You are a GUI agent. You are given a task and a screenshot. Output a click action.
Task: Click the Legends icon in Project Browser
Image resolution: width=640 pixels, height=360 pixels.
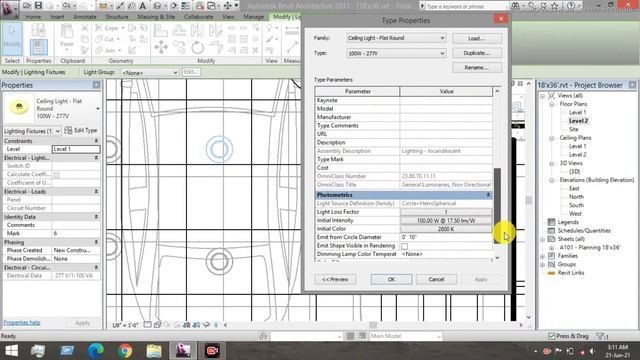tap(551, 222)
